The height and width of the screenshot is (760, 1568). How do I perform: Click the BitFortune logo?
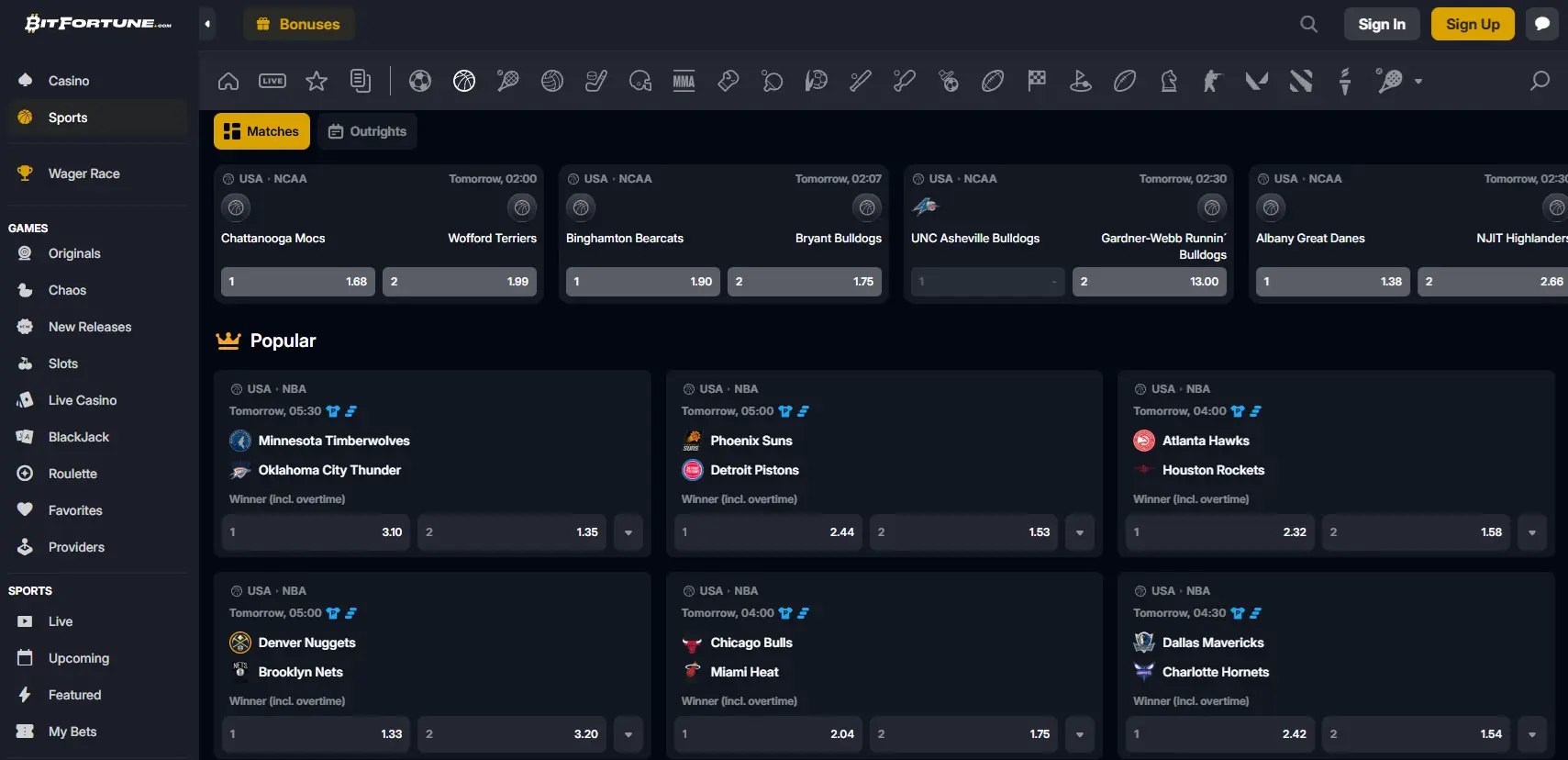98,24
